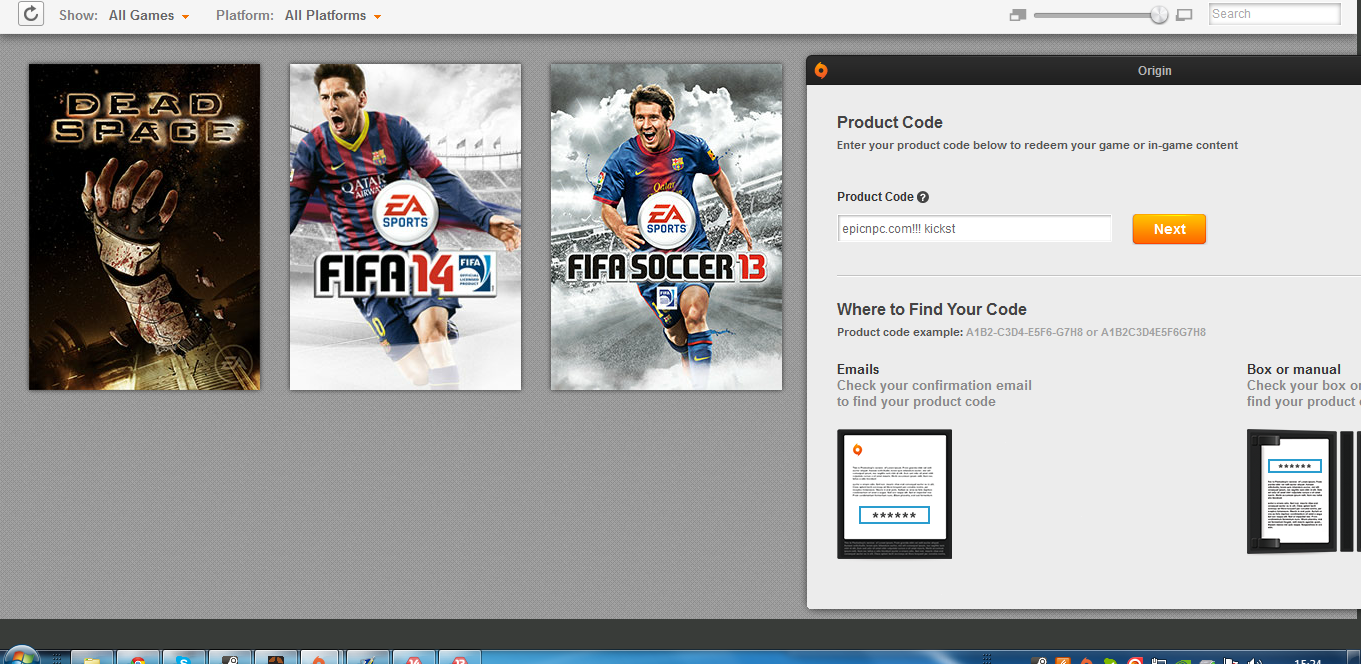This screenshot has width=1361, height=664.
Task: Click the confirmation email example image
Action: click(x=894, y=494)
